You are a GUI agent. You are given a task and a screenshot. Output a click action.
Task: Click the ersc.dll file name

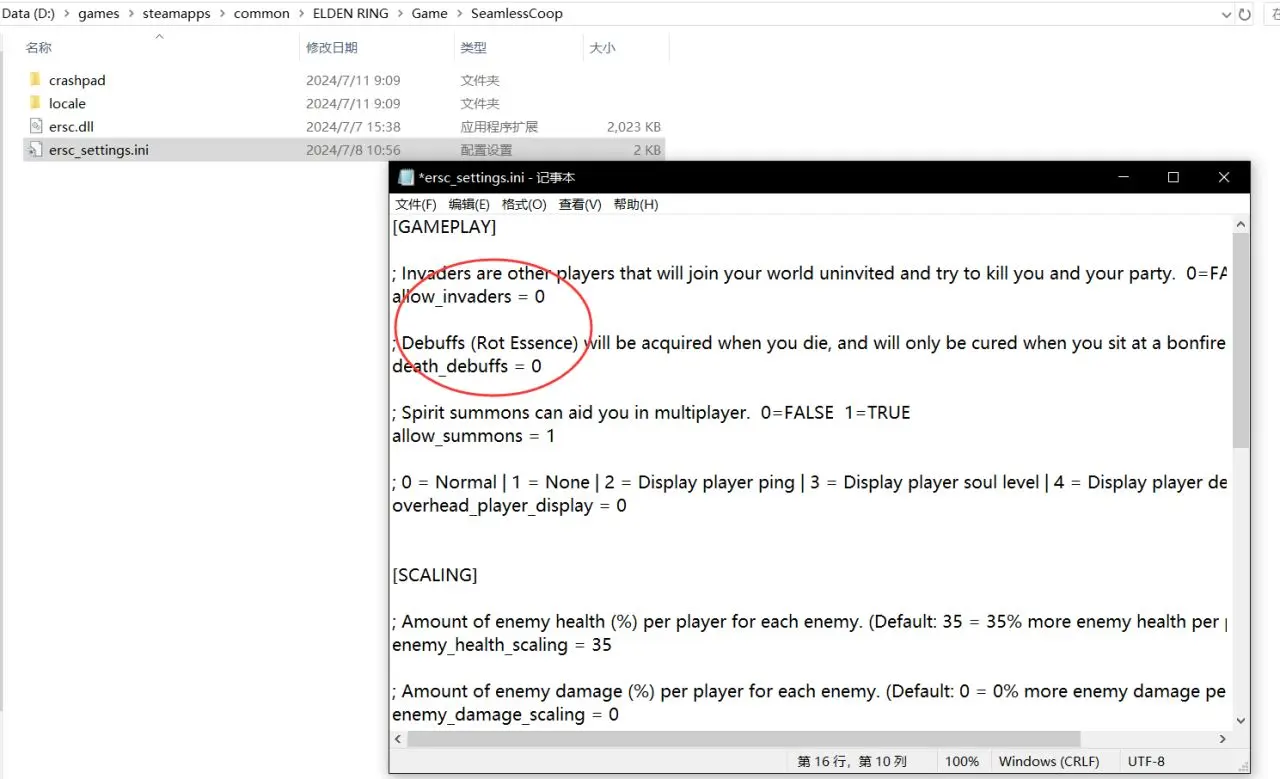pos(70,127)
